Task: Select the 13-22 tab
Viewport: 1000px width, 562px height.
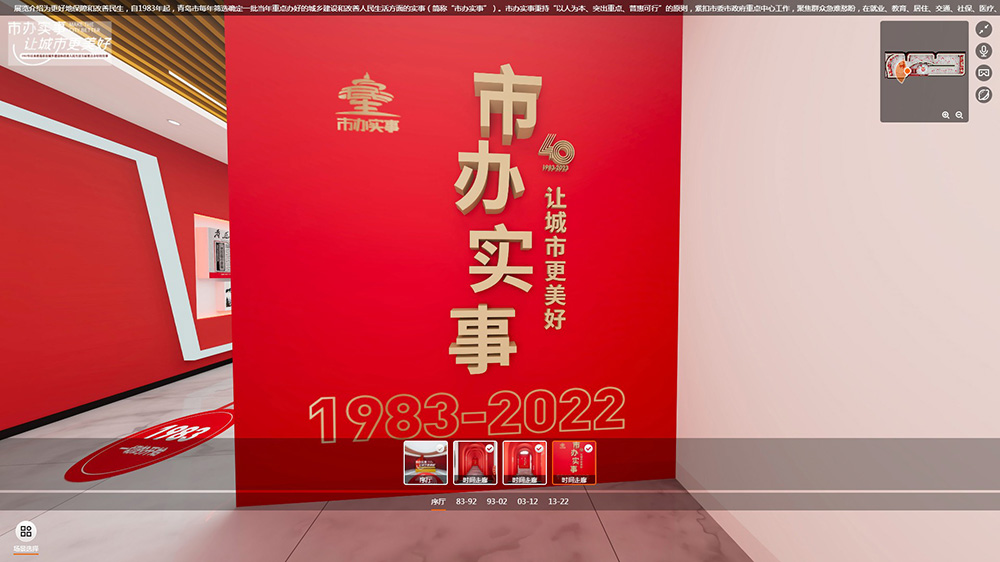Action: pos(558,501)
